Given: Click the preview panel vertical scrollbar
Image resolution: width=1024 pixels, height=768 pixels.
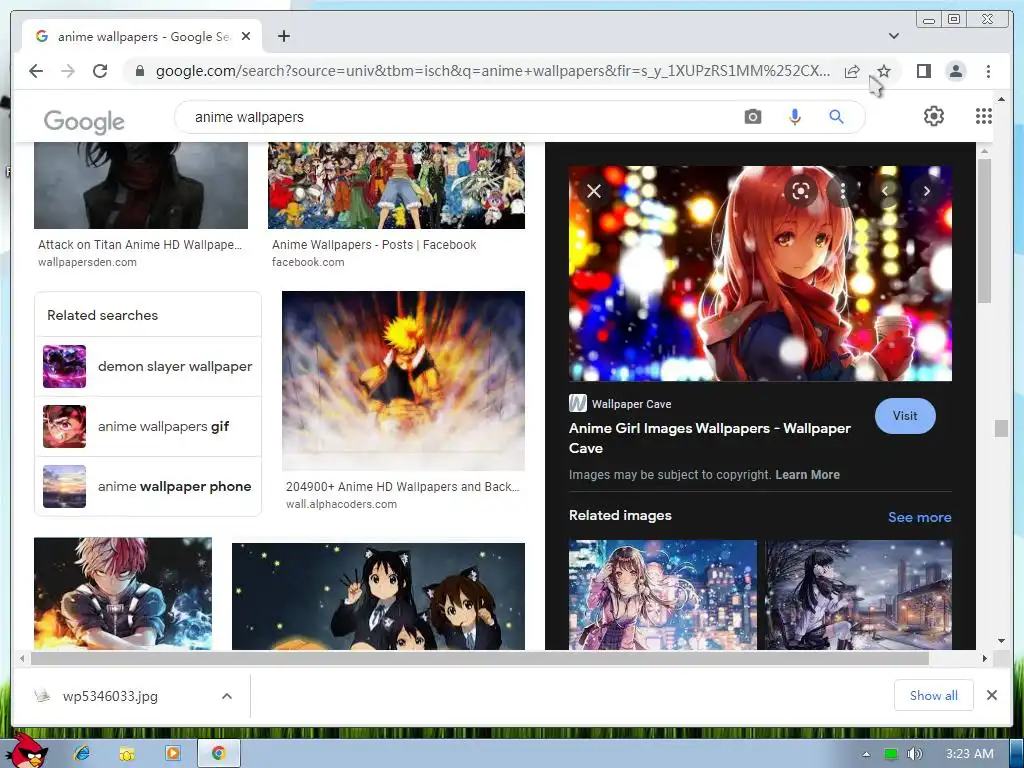Looking at the screenshot, I should [x=984, y=229].
